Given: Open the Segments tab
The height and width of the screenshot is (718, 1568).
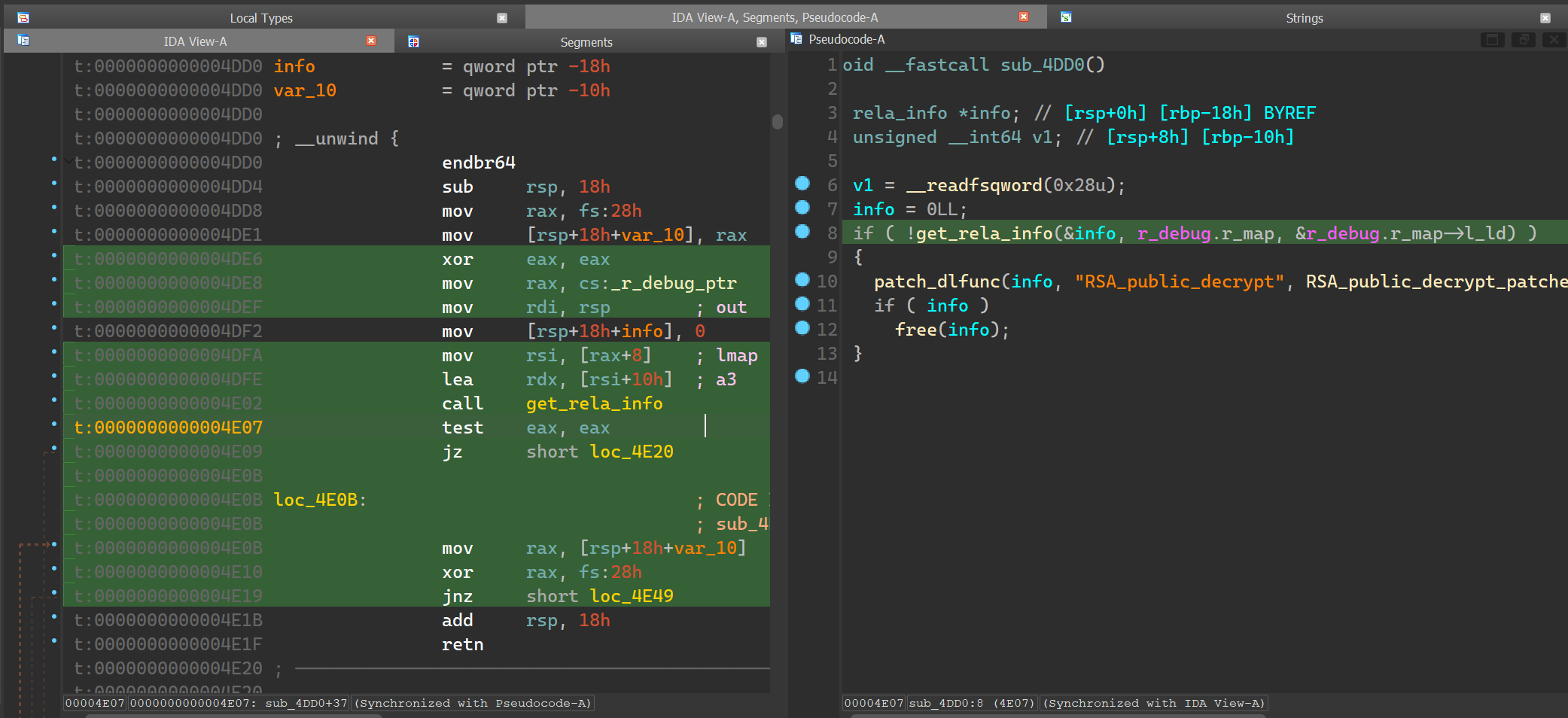Looking at the screenshot, I should click(x=586, y=42).
